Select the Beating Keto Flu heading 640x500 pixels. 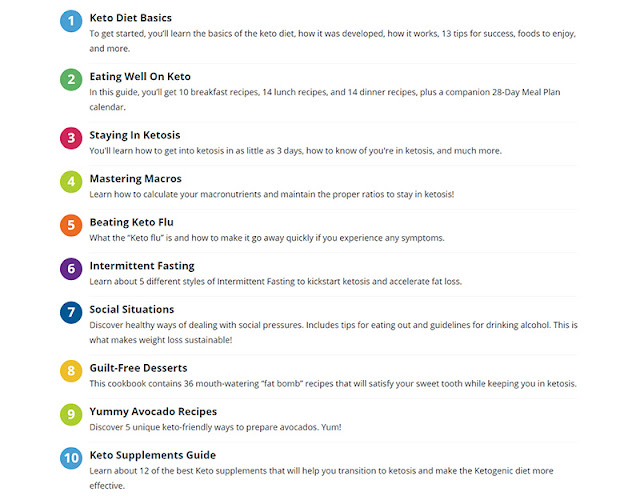click(x=131, y=222)
